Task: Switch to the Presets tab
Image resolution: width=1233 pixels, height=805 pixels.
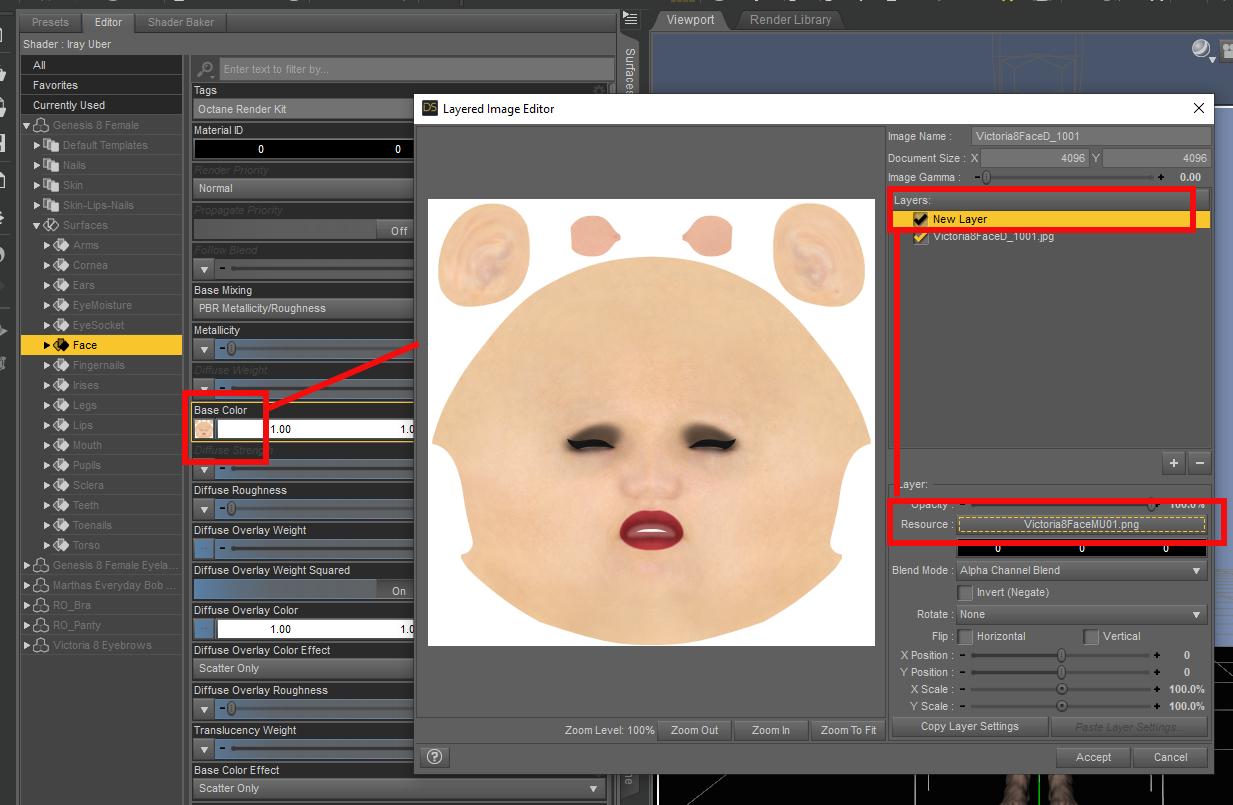Action: pos(50,22)
